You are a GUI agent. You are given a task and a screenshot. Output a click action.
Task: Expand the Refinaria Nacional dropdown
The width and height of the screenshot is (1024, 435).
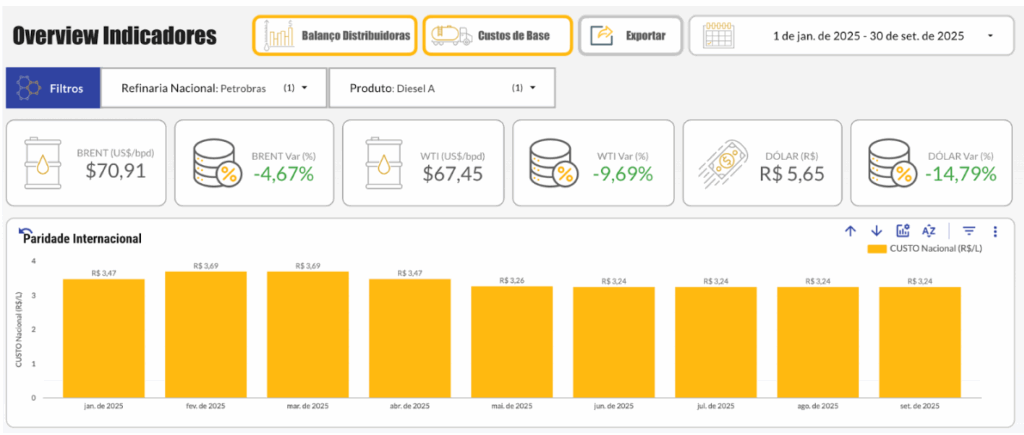[x=304, y=88]
